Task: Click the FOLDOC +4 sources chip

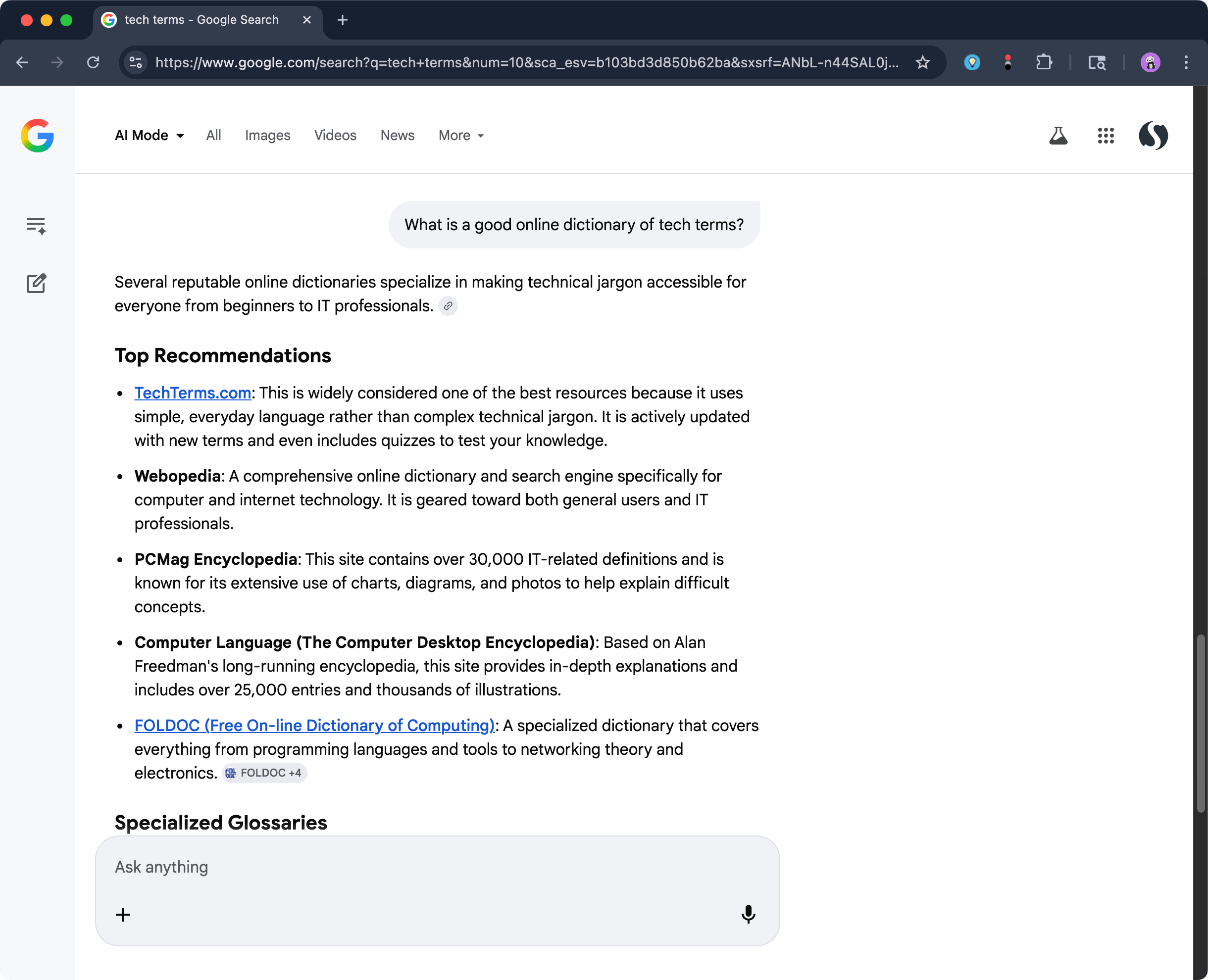Action: click(x=264, y=773)
